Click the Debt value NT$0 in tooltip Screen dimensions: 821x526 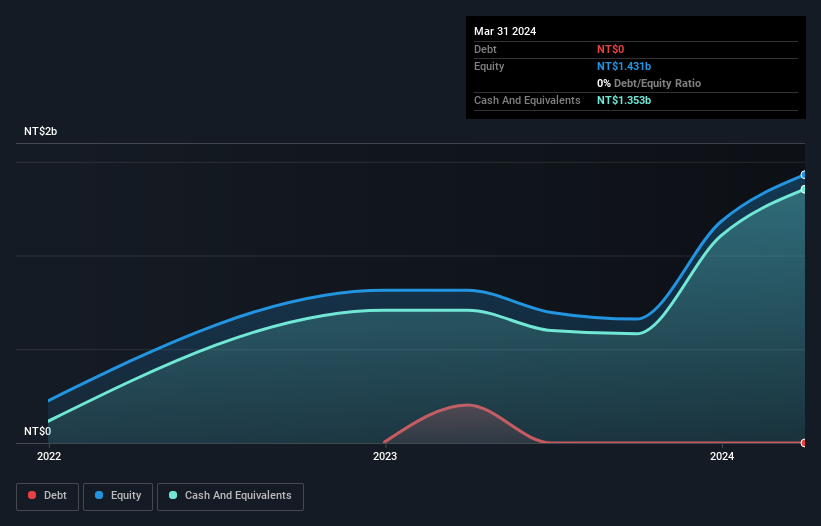pyautogui.click(x=611, y=49)
